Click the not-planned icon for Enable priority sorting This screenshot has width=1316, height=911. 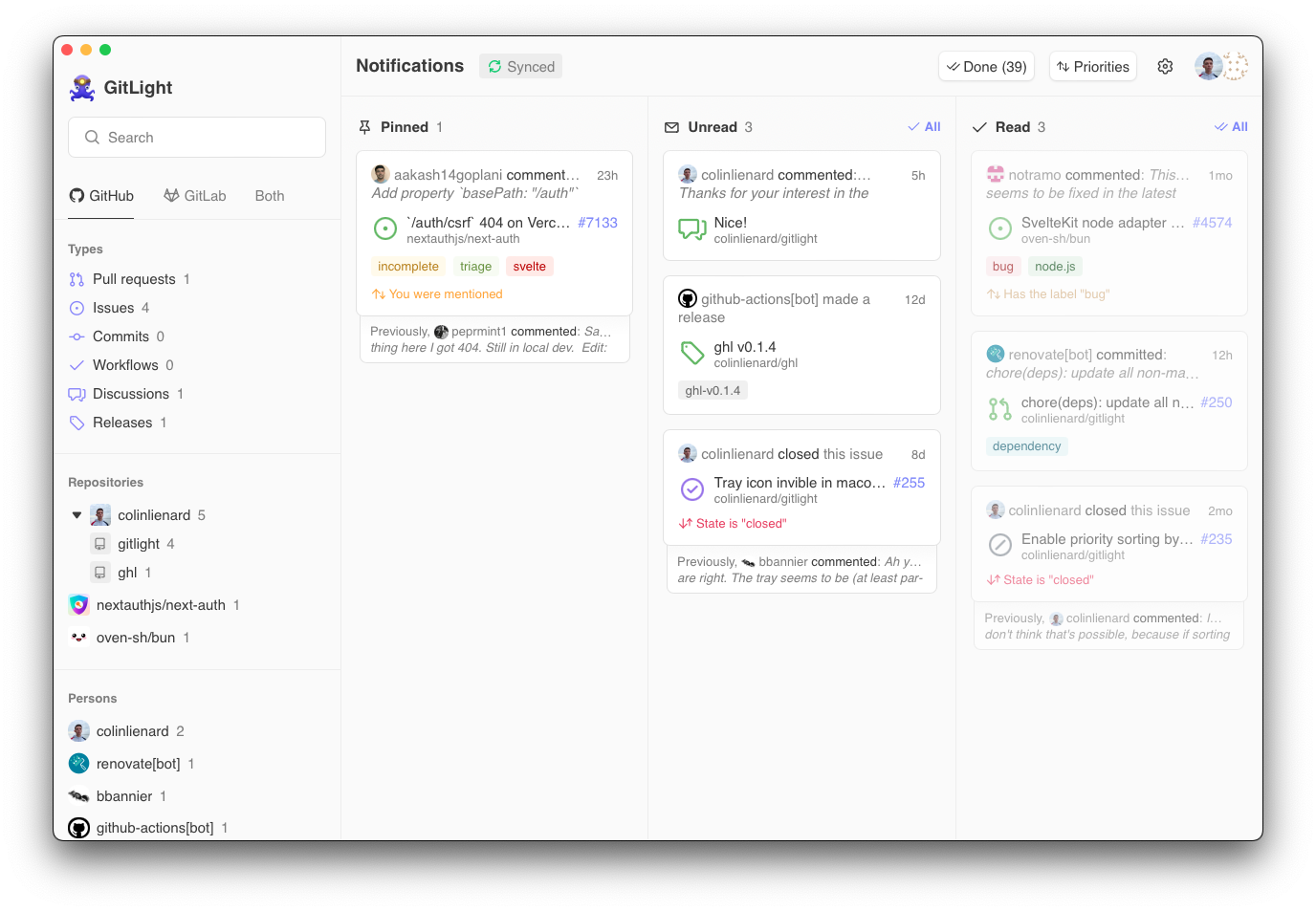point(999,545)
